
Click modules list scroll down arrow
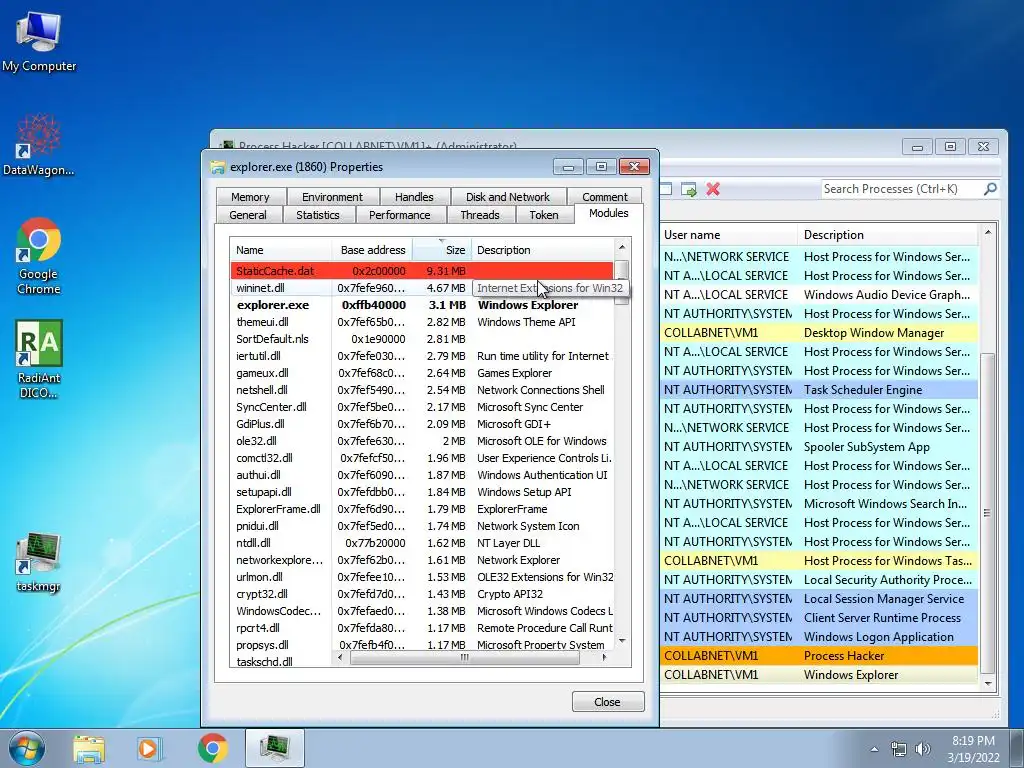click(x=622, y=641)
